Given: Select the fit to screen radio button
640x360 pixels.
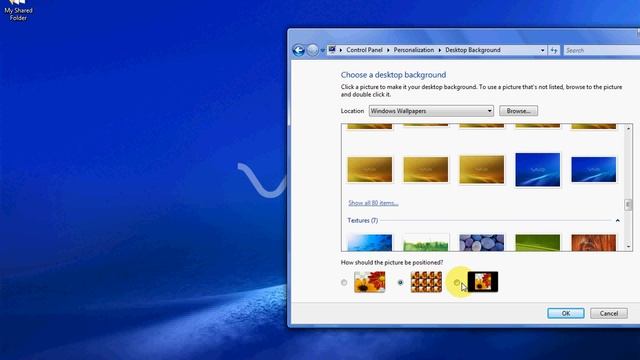Looking at the screenshot, I should (x=344, y=282).
